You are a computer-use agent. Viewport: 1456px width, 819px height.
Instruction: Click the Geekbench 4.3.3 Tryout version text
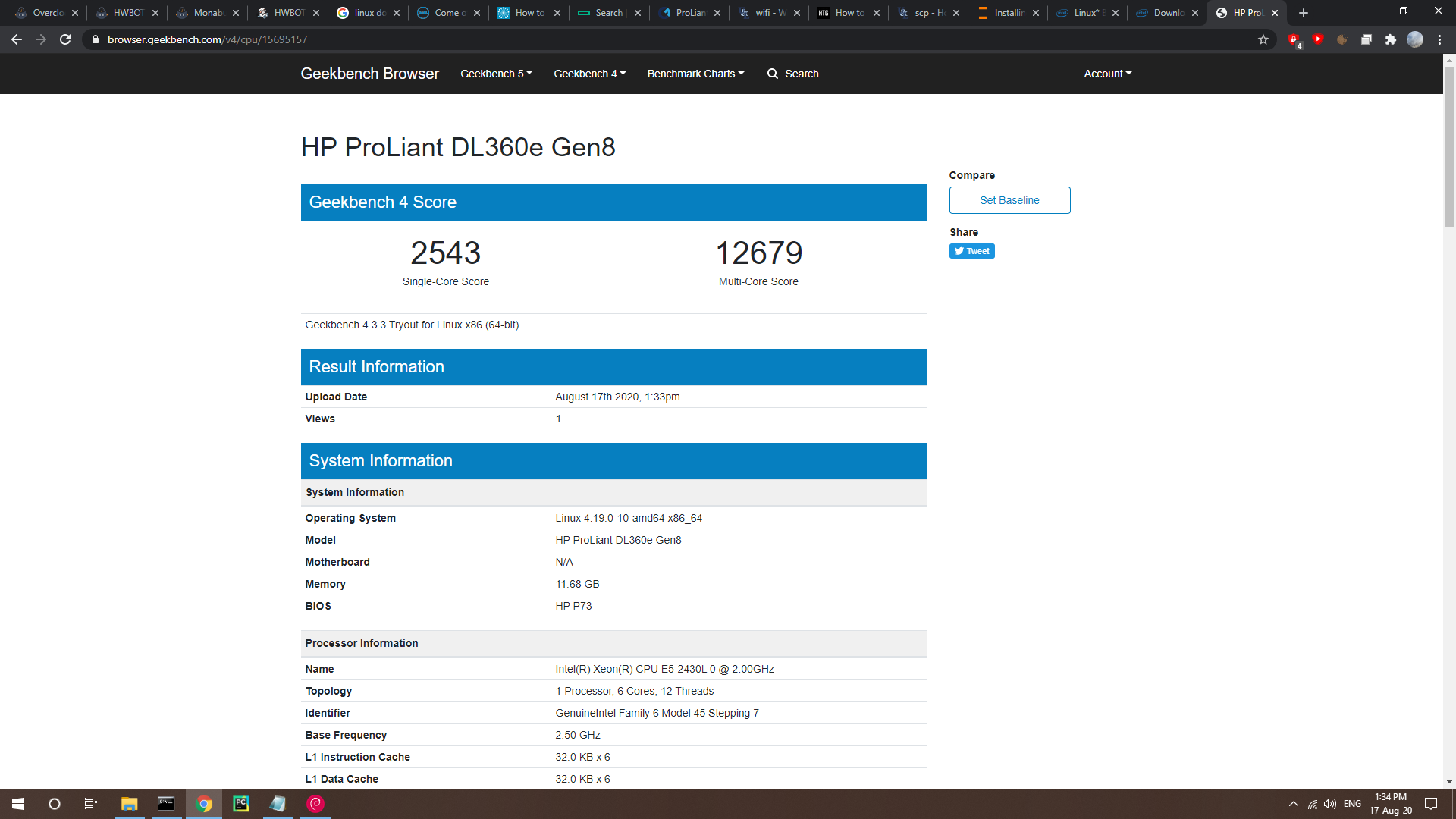click(412, 325)
